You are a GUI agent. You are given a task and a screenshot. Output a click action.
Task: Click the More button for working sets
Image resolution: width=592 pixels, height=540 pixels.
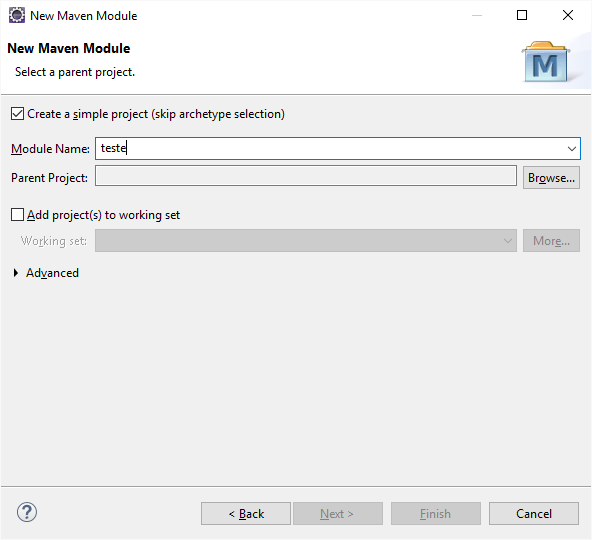point(551,241)
